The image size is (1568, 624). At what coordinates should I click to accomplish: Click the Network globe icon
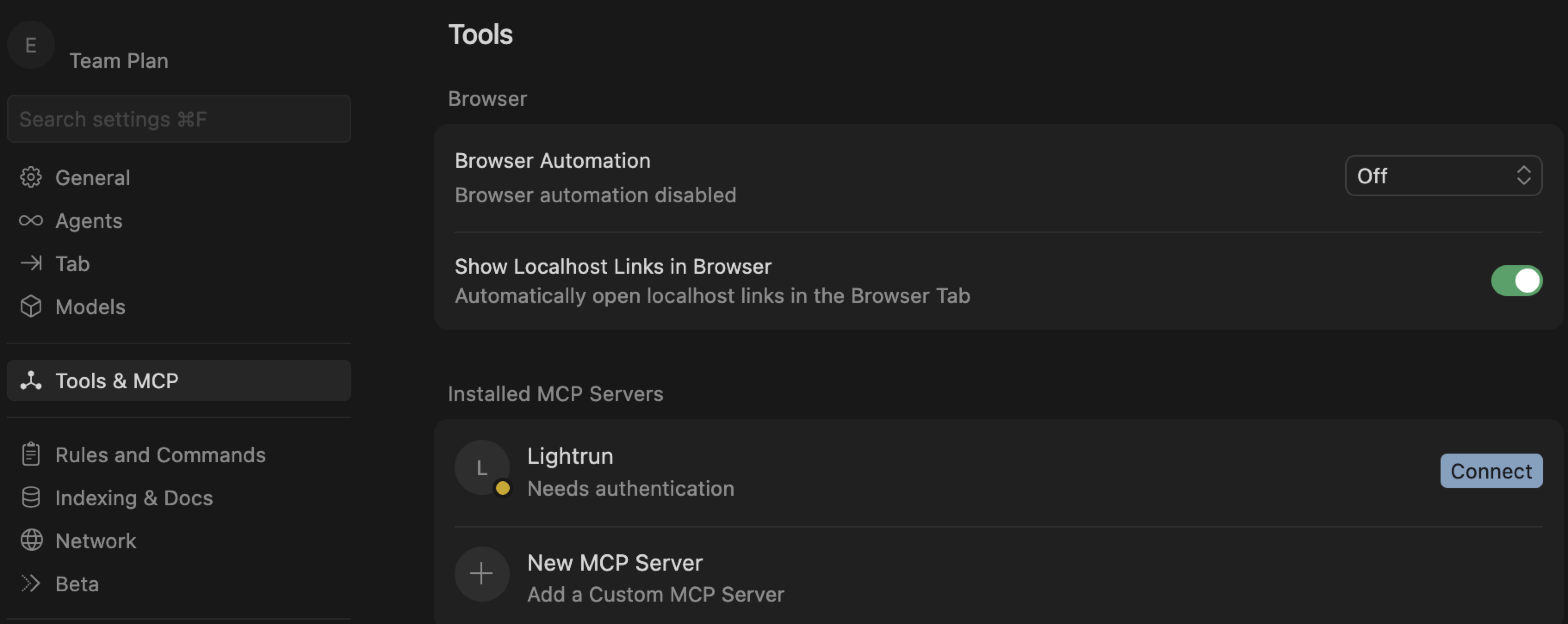(31, 540)
